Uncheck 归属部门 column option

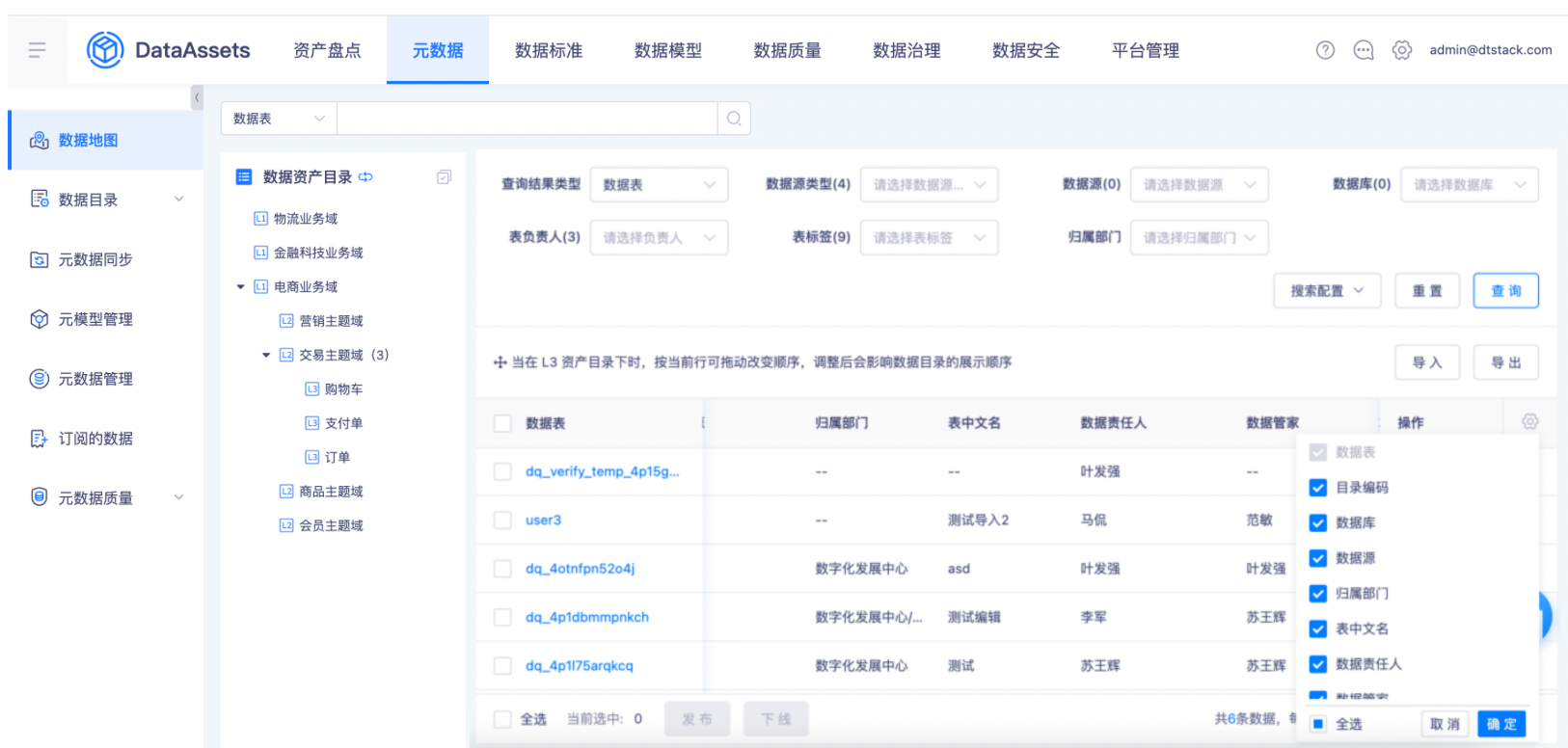(x=1318, y=594)
